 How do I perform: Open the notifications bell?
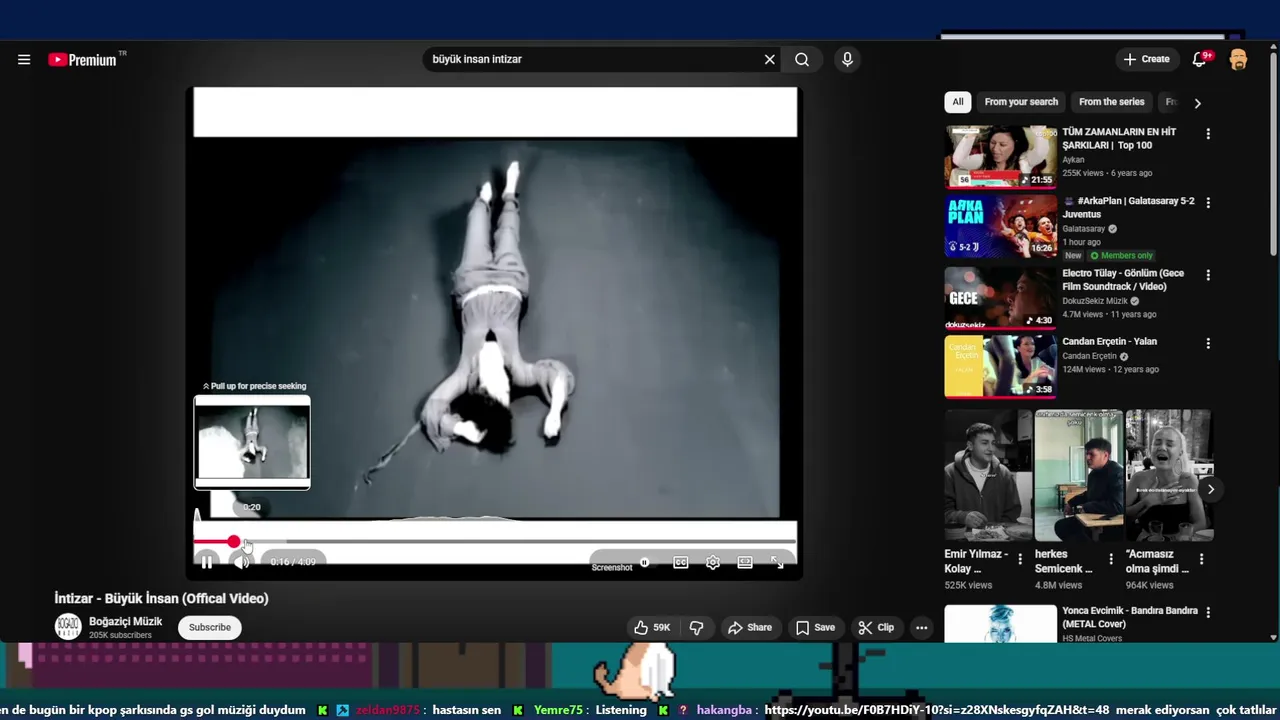1200,59
